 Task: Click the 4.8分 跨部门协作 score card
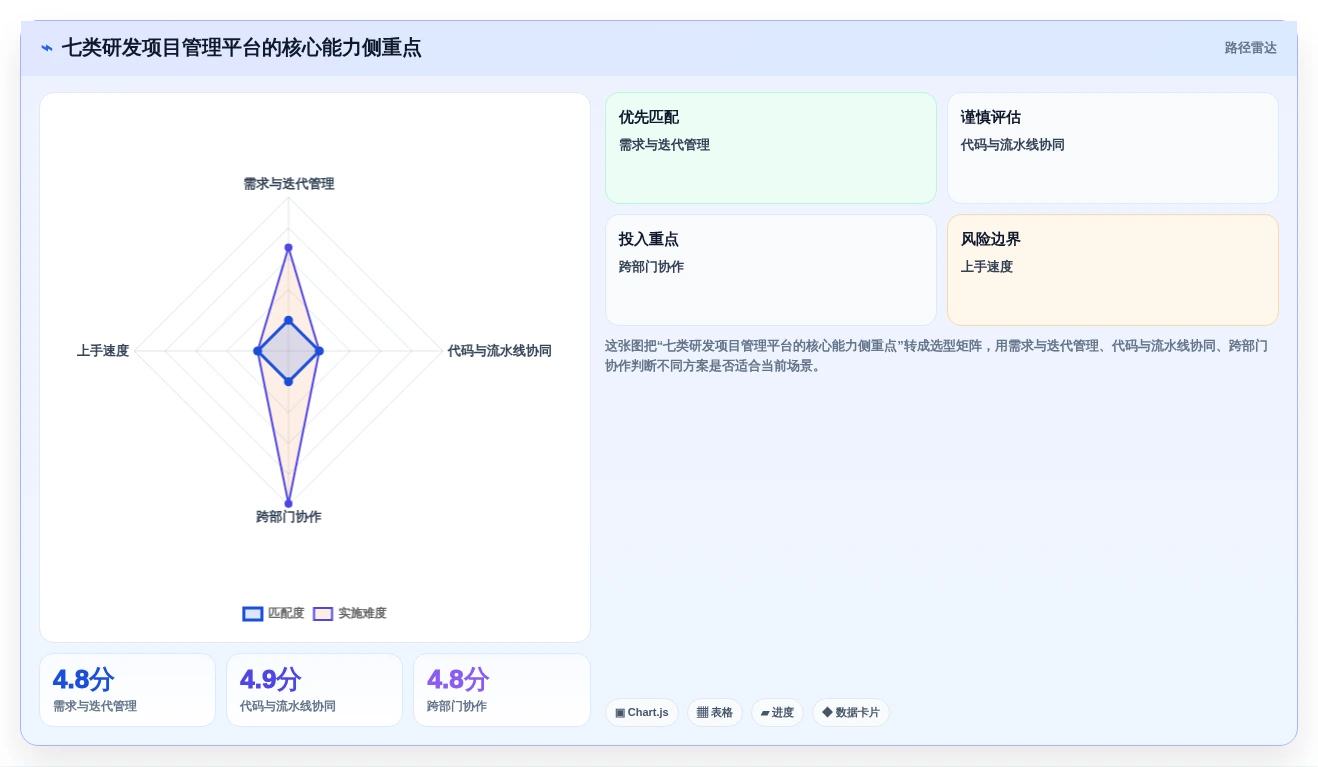pyautogui.click(x=502, y=690)
